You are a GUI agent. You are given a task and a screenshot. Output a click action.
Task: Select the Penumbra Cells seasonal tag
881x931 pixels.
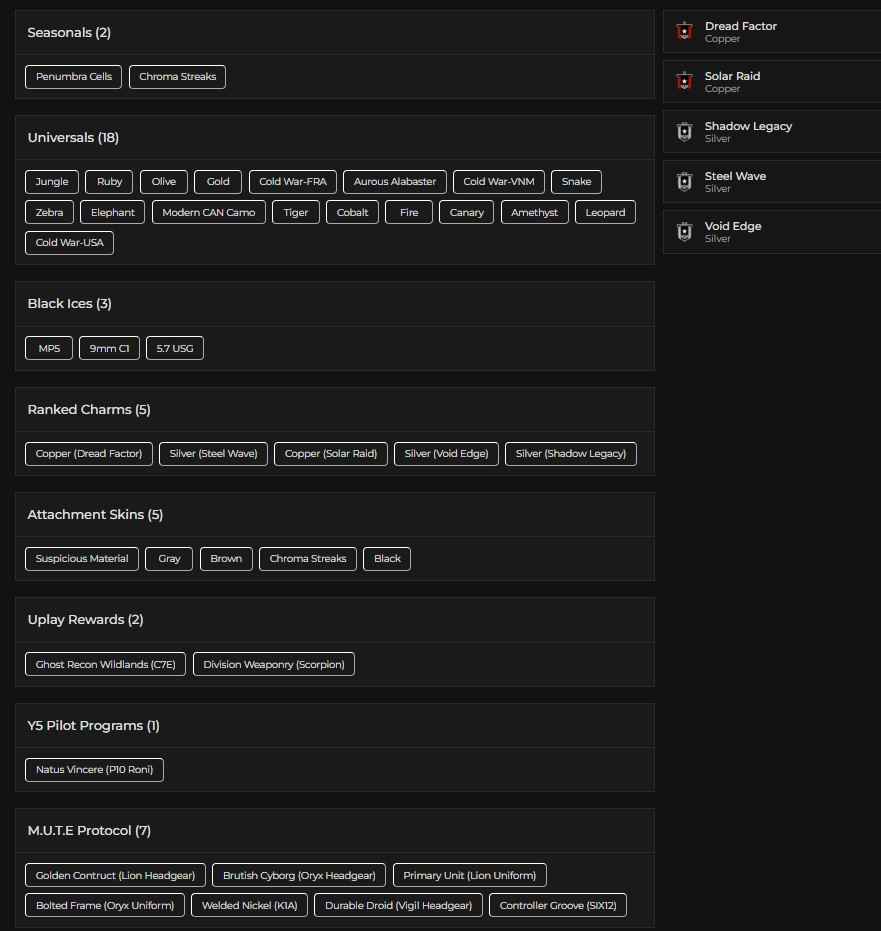pyautogui.click(x=73, y=76)
